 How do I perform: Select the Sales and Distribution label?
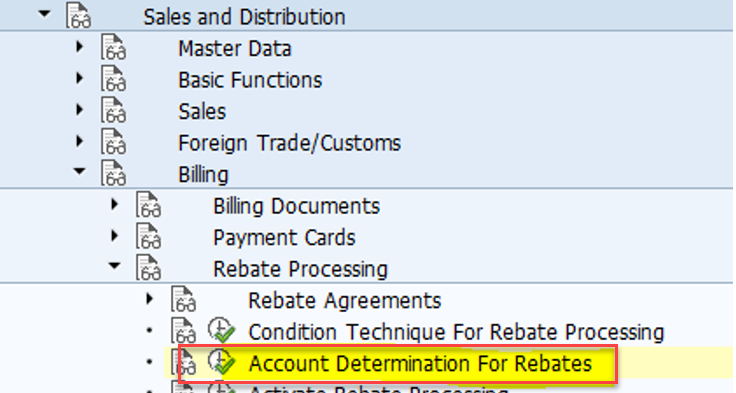pos(244,17)
